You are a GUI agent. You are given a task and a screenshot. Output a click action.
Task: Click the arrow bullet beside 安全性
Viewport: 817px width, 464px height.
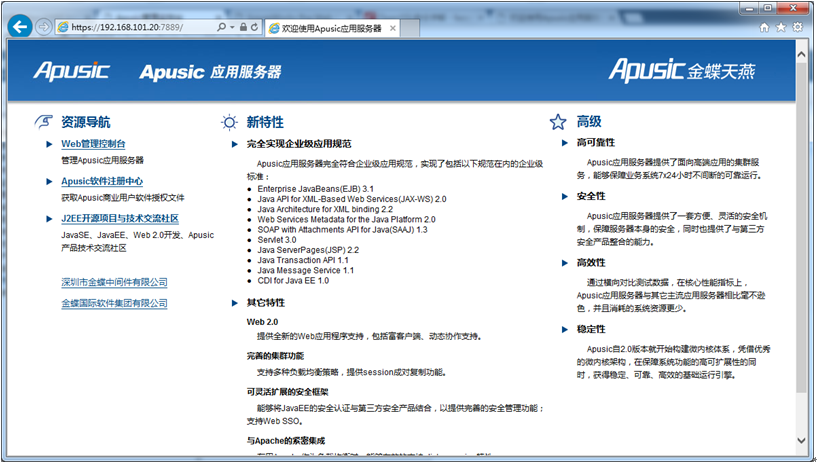pos(564,196)
